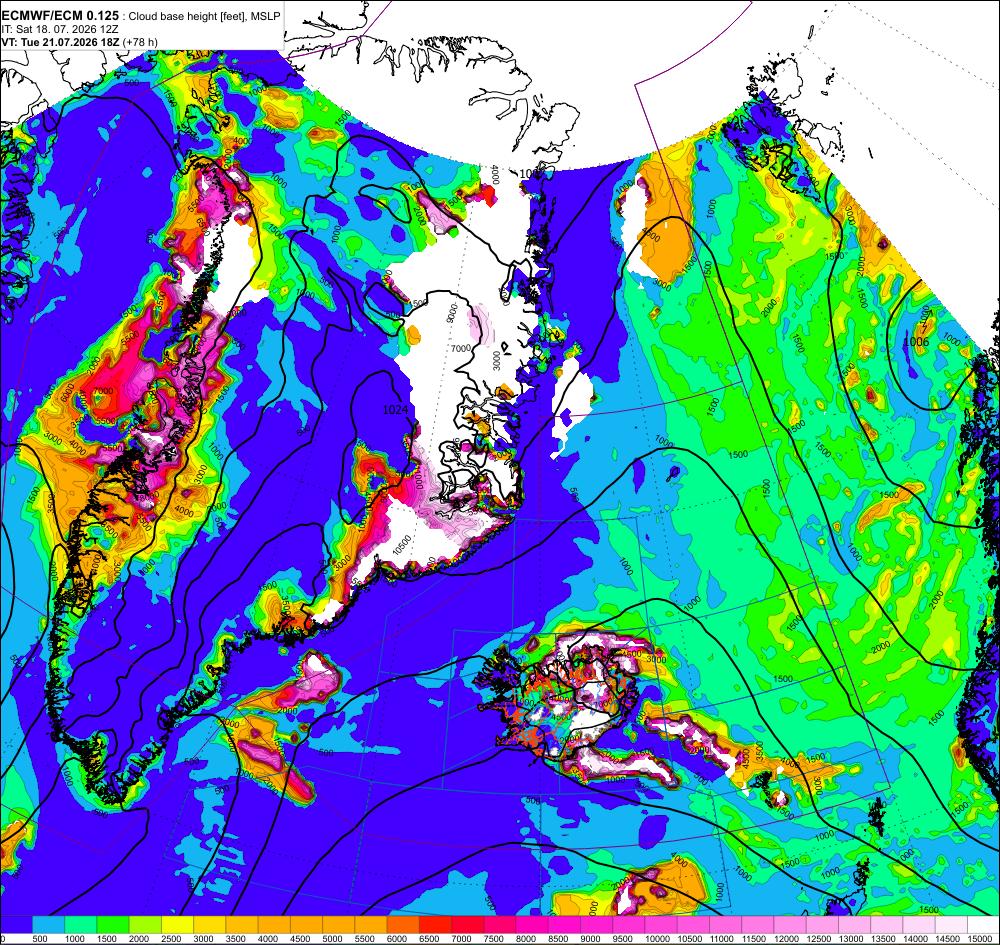Pick the lime 2000–2500 ft legend swatch
Image resolution: width=1000 pixels, height=945 pixels.
[x=145, y=925]
